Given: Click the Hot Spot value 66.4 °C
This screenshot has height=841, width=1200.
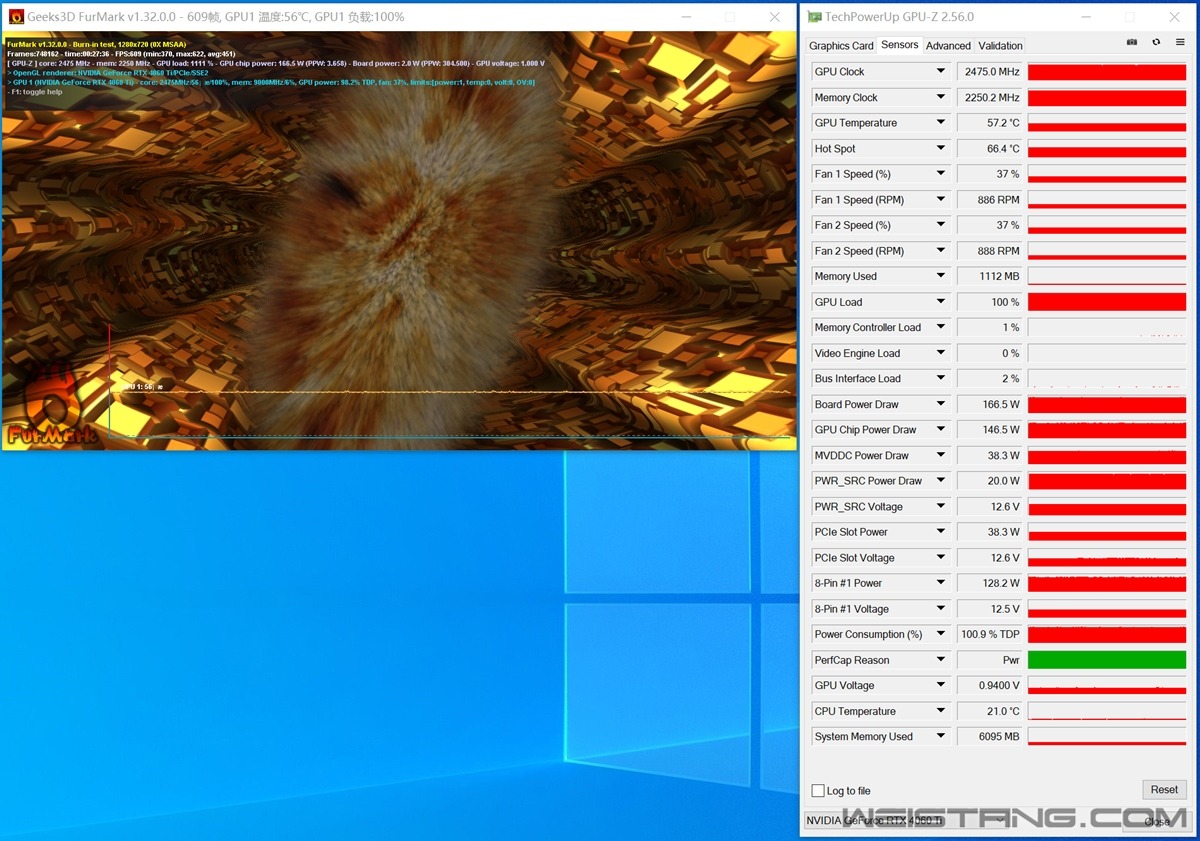Looking at the screenshot, I should coord(990,149).
